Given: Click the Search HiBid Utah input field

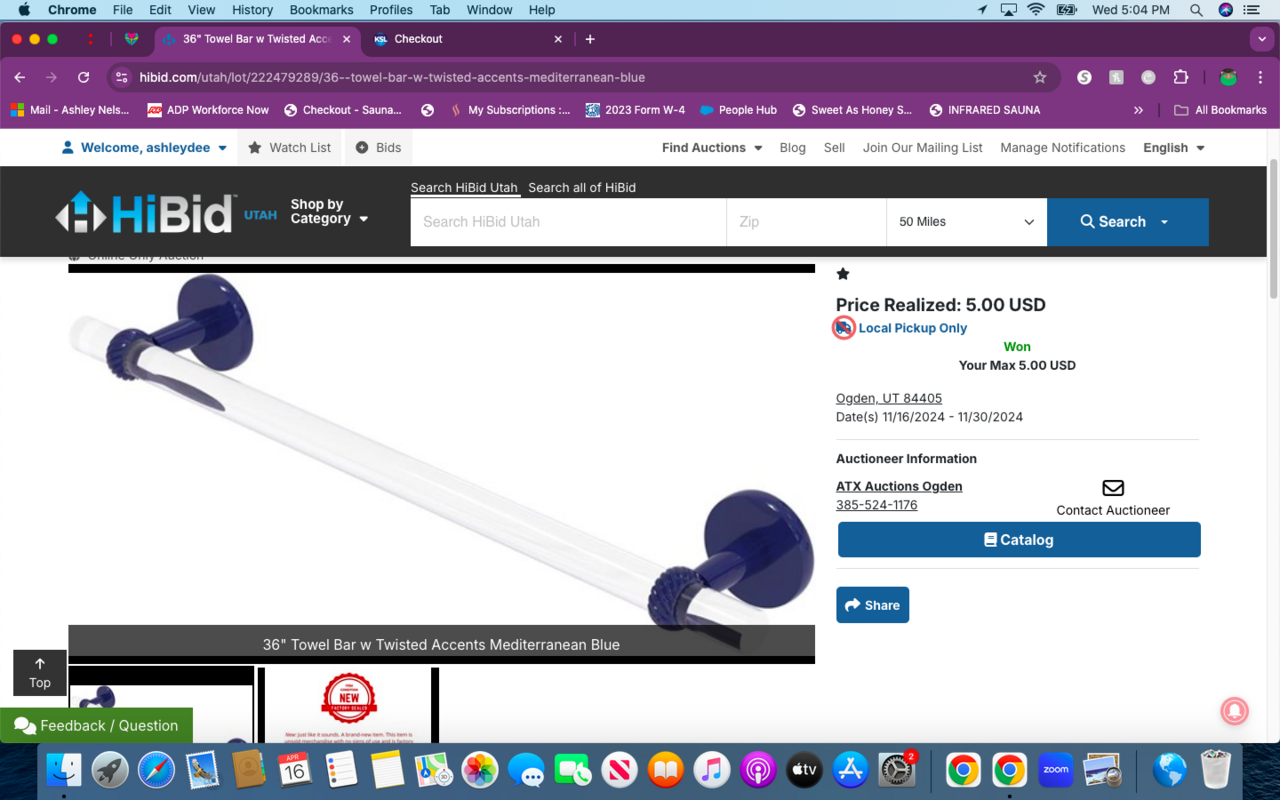Looking at the screenshot, I should [x=567, y=222].
